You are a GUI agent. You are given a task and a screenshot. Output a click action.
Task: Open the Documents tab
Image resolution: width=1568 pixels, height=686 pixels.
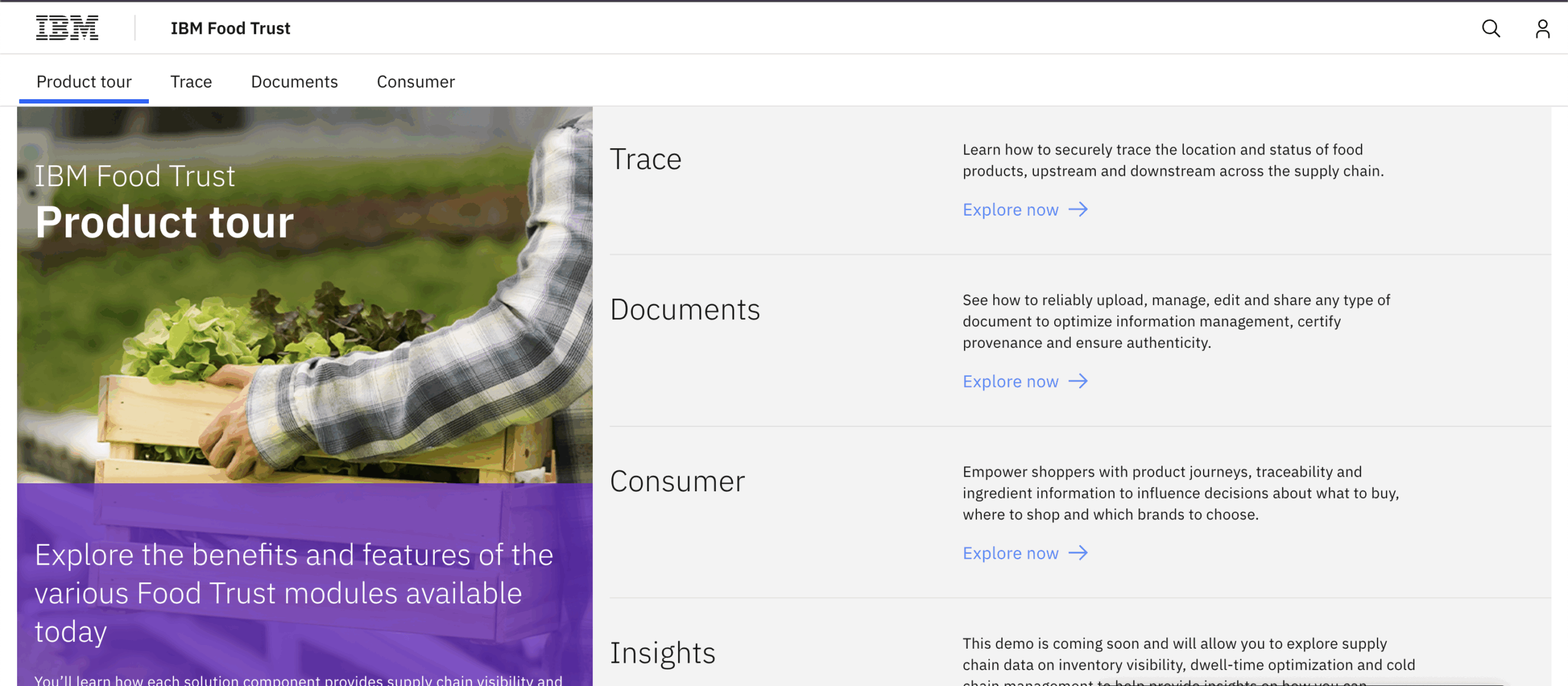coord(294,81)
